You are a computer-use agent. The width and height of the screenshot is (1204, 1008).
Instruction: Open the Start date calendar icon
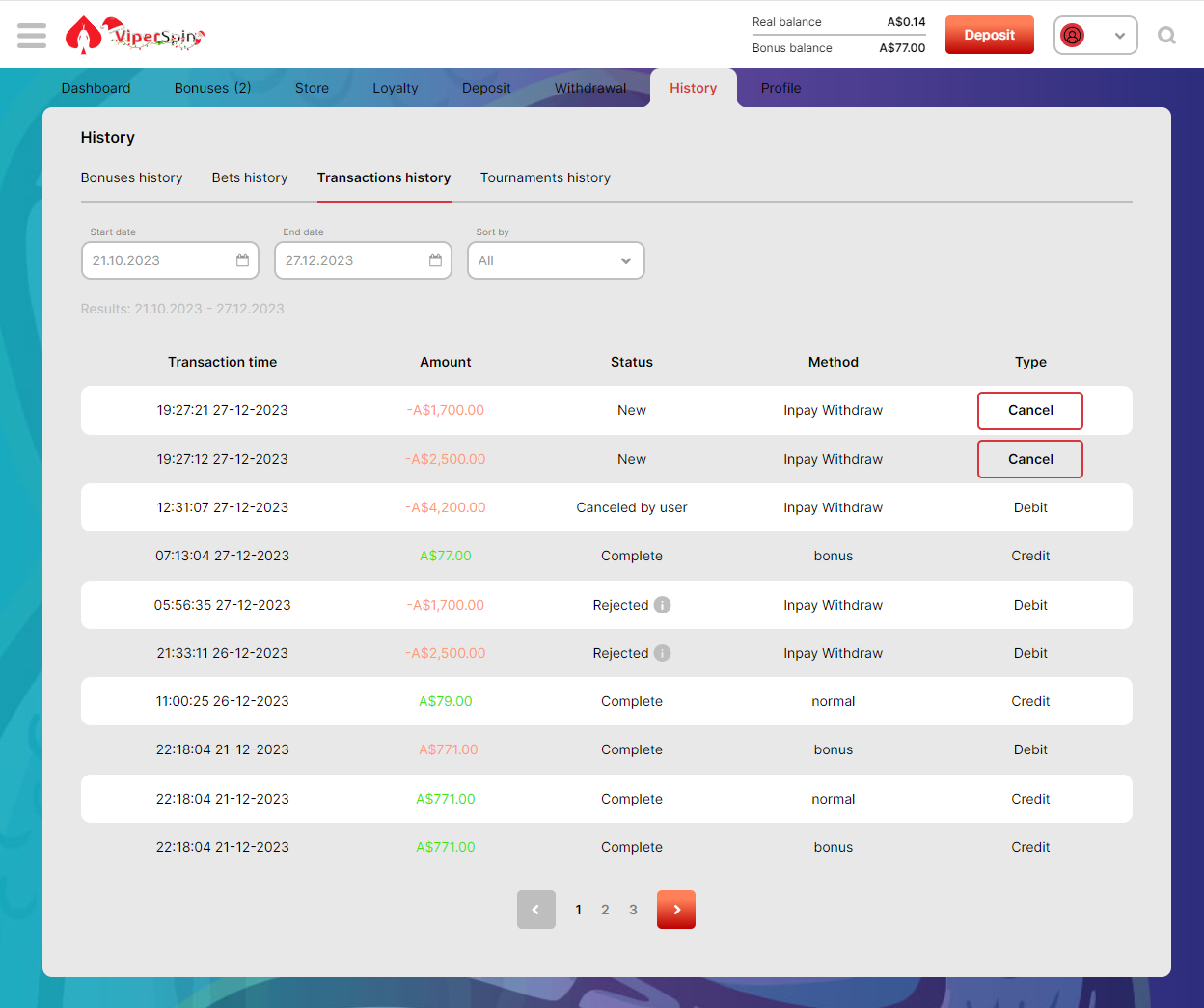[242, 260]
